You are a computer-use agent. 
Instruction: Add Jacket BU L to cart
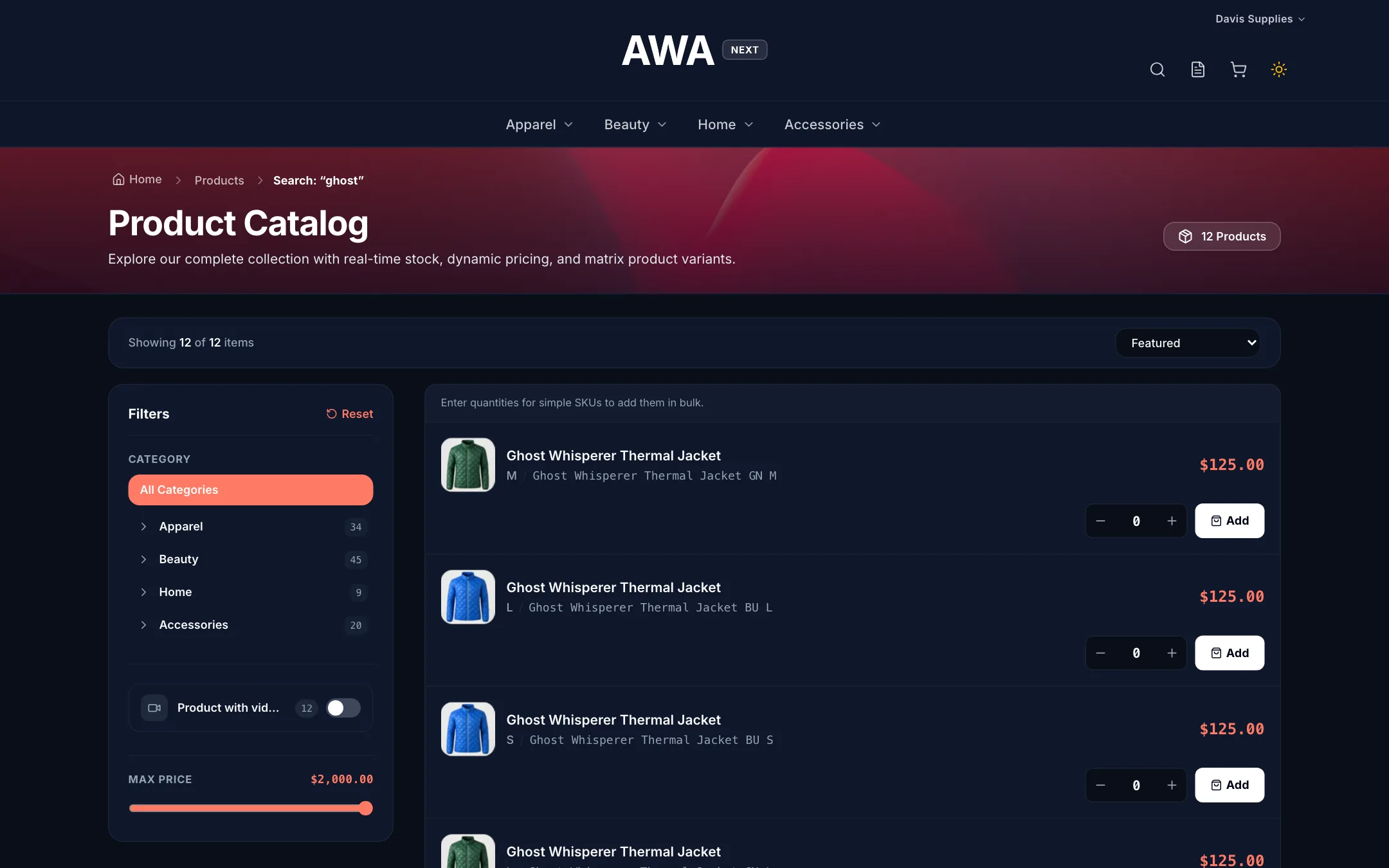click(x=1229, y=653)
